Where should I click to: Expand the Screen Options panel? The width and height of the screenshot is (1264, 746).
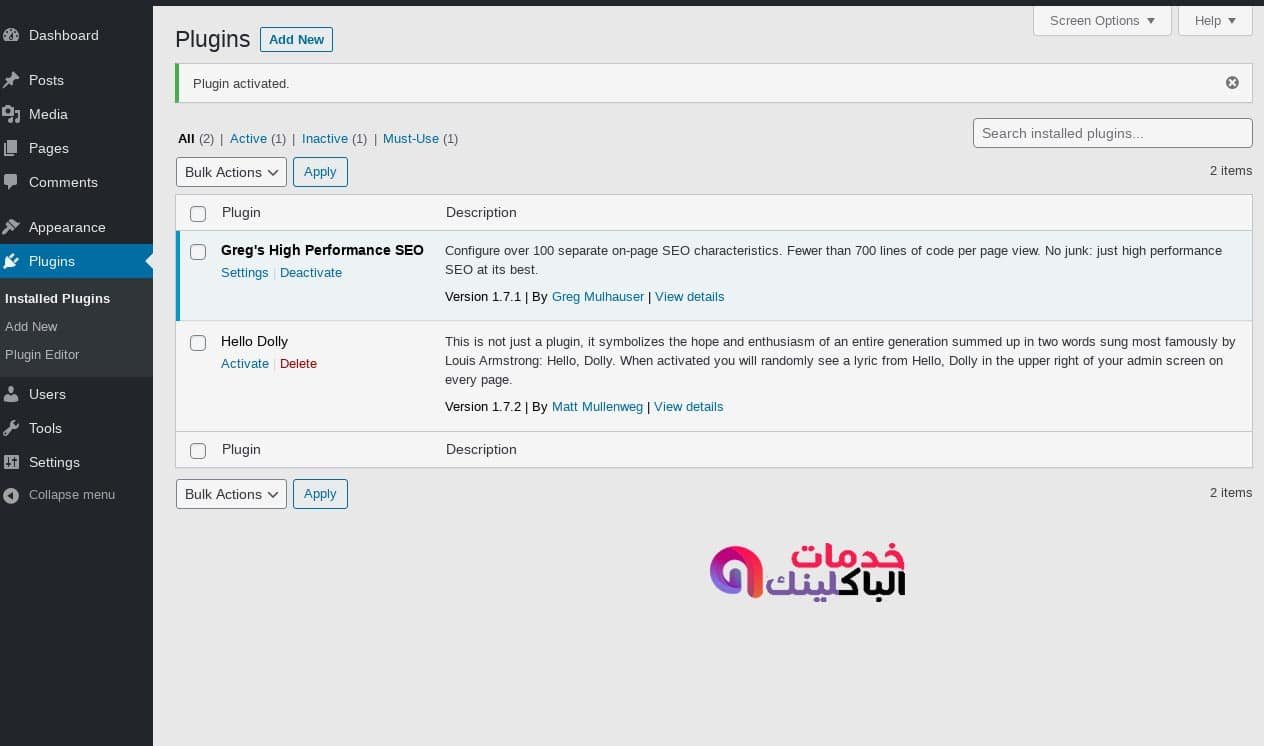[1102, 20]
